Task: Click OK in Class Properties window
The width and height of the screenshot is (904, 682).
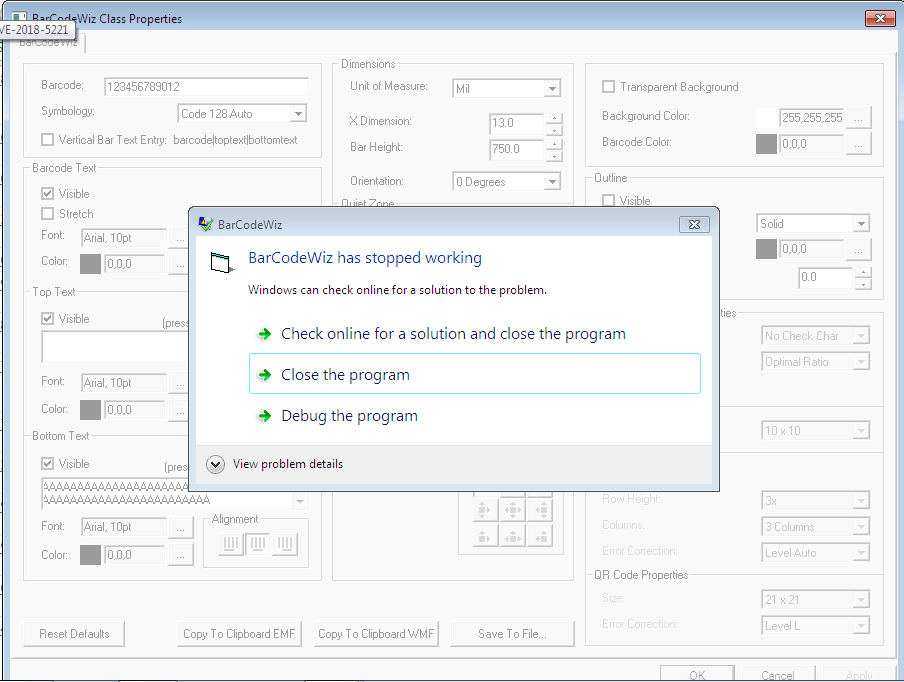Action: tap(697, 675)
